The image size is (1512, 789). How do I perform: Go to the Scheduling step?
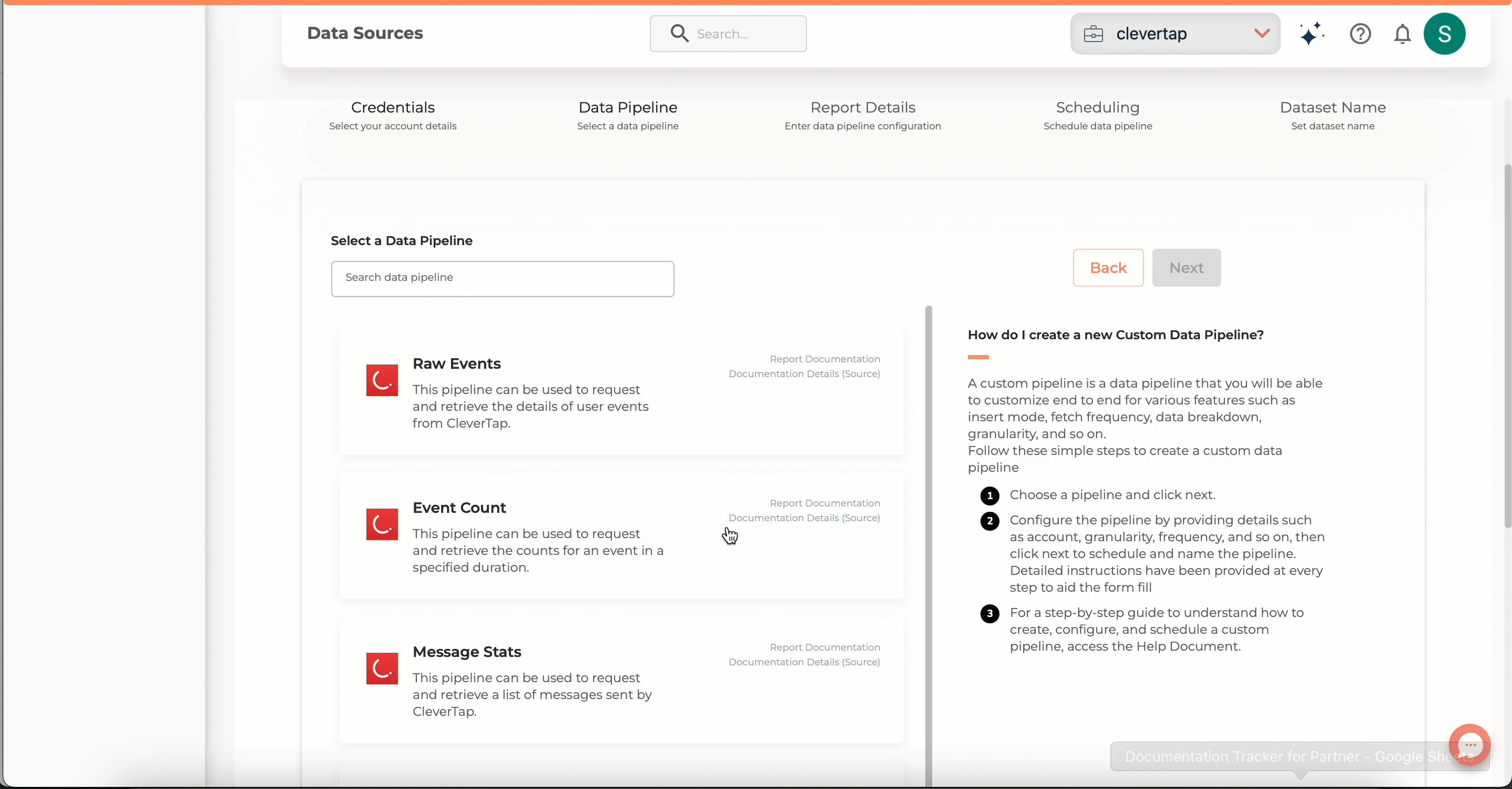pos(1098,116)
